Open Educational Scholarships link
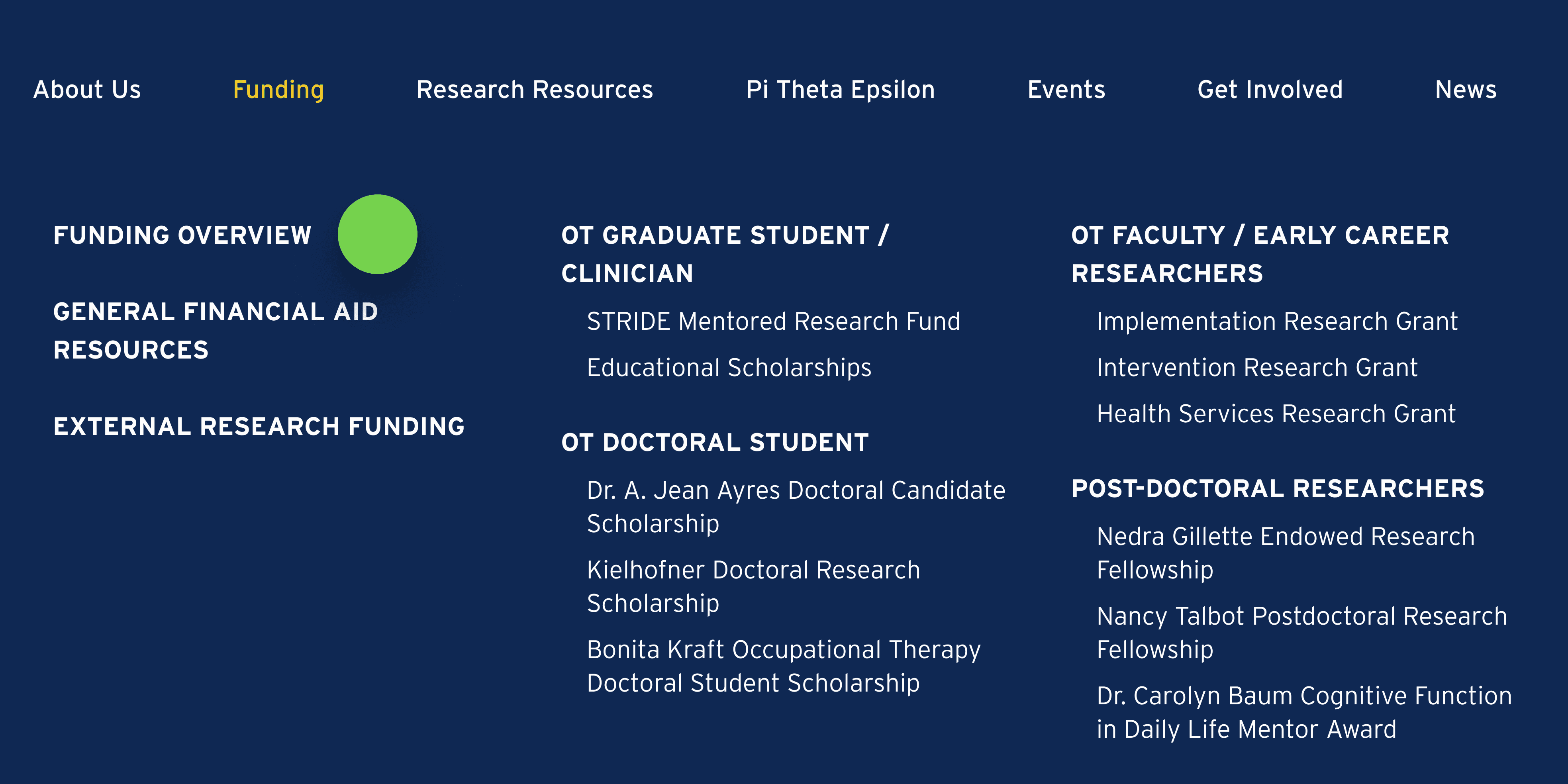Viewport: 1568px width, 784px height. click(729, 368)
